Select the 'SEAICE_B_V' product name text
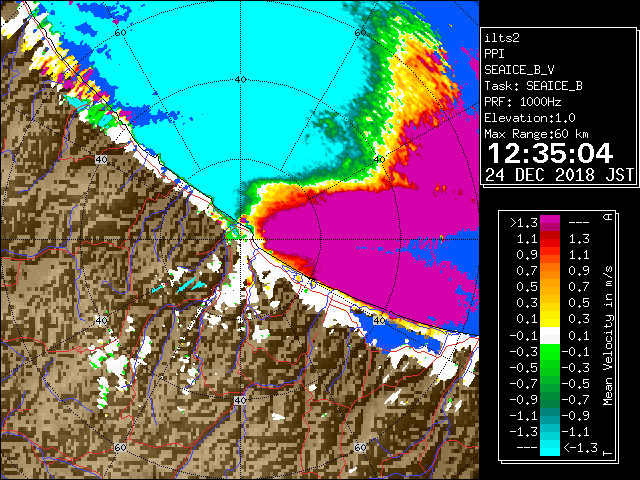Screen dimensions: 640x480 click(x=519, y=70)
